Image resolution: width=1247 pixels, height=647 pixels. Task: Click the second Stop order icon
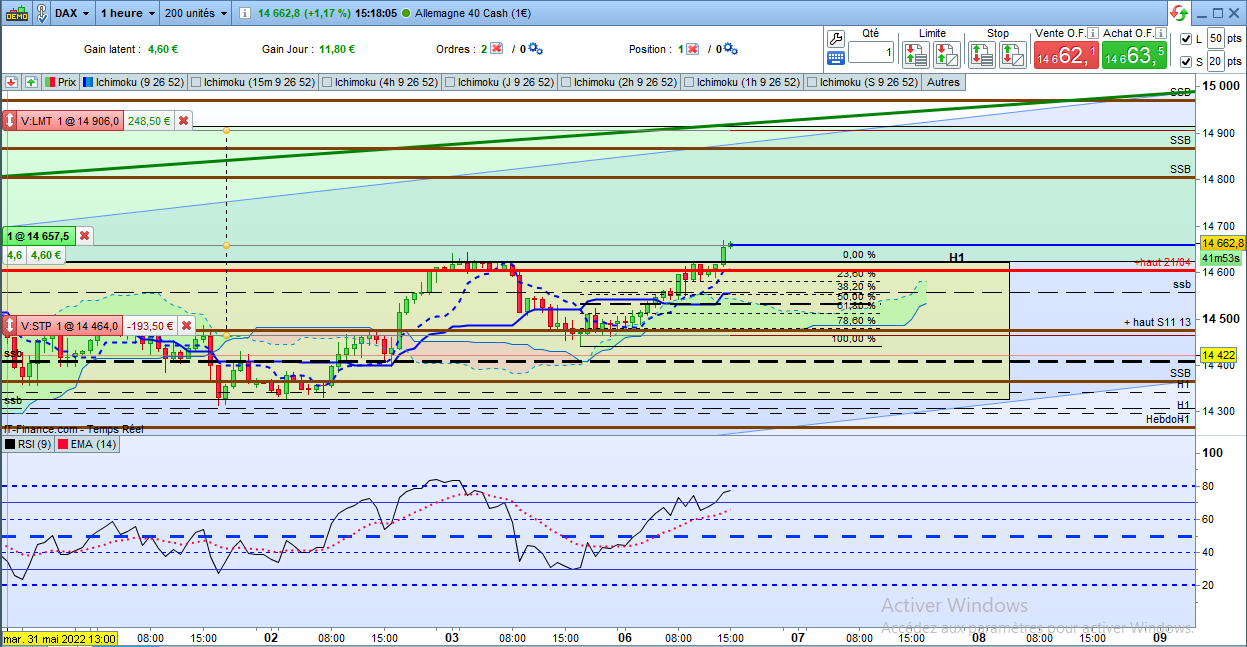pyautogui.click(x=1012, y=55)
